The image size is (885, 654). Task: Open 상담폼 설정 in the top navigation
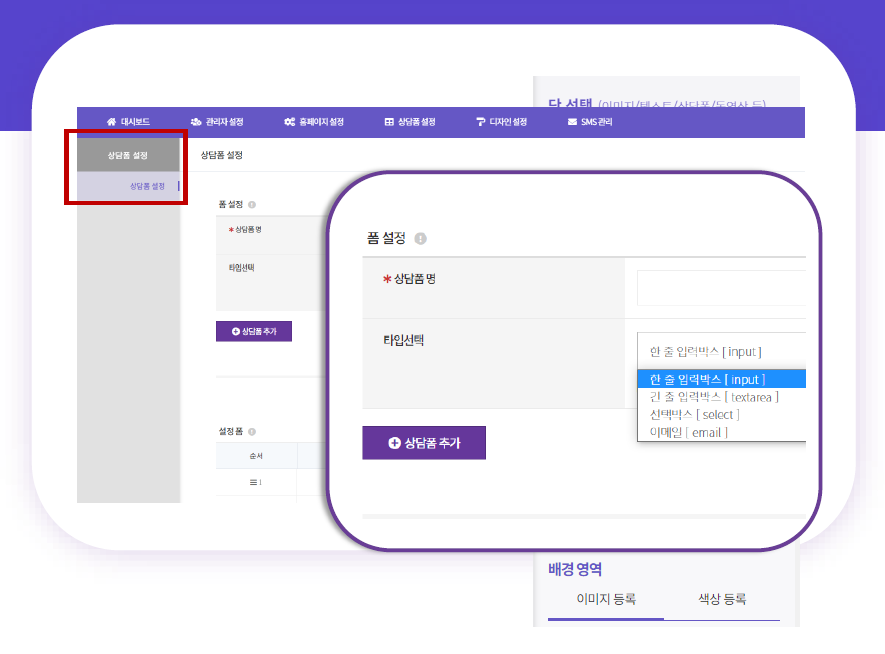click(410, 122)
